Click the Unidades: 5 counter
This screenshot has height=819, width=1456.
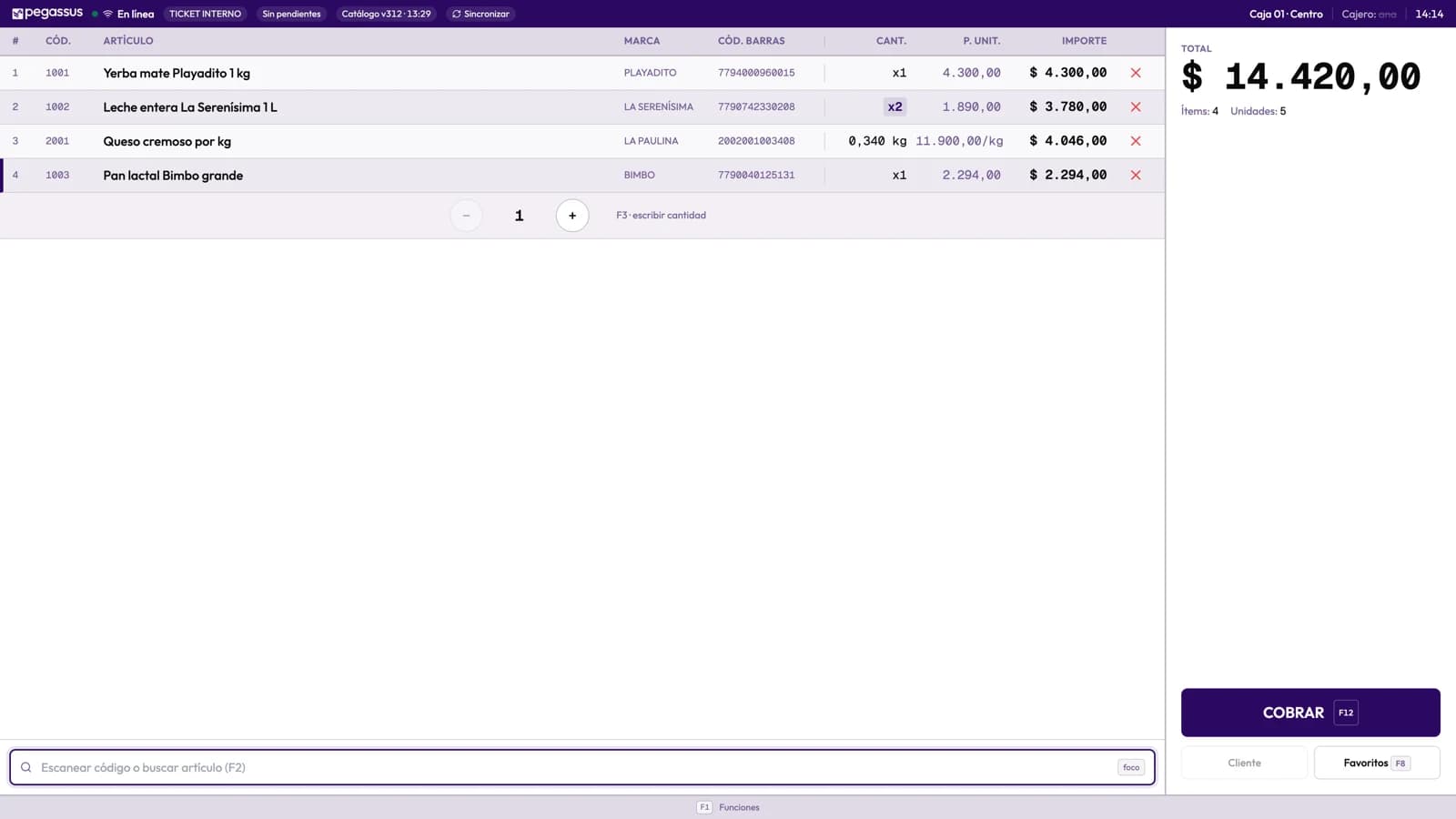(1259, 111)
